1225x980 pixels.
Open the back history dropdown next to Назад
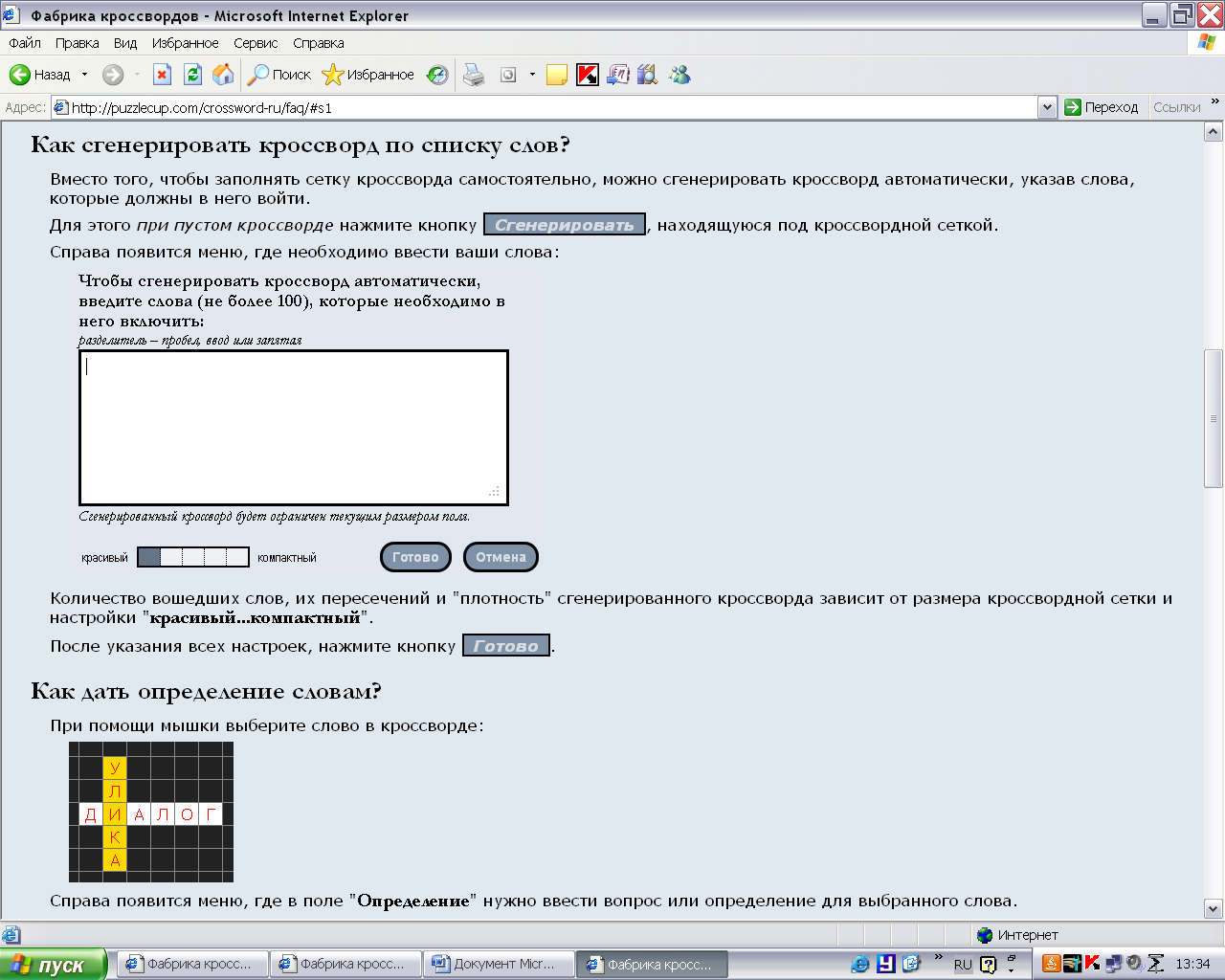pyautogui.click(x=84, y=75)
